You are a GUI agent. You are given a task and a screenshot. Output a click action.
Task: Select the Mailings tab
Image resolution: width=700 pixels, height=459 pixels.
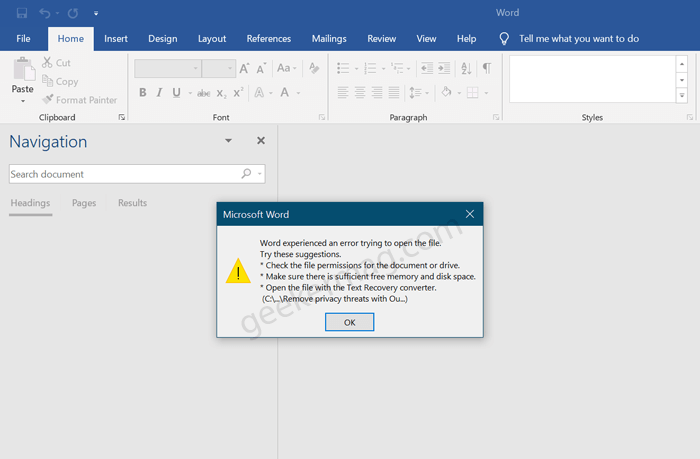click(x=329, y=39)
